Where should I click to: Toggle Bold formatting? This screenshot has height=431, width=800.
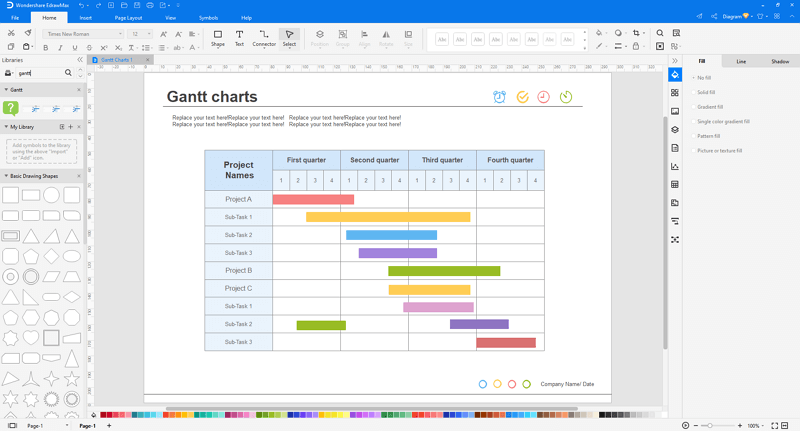pos(45,47)
